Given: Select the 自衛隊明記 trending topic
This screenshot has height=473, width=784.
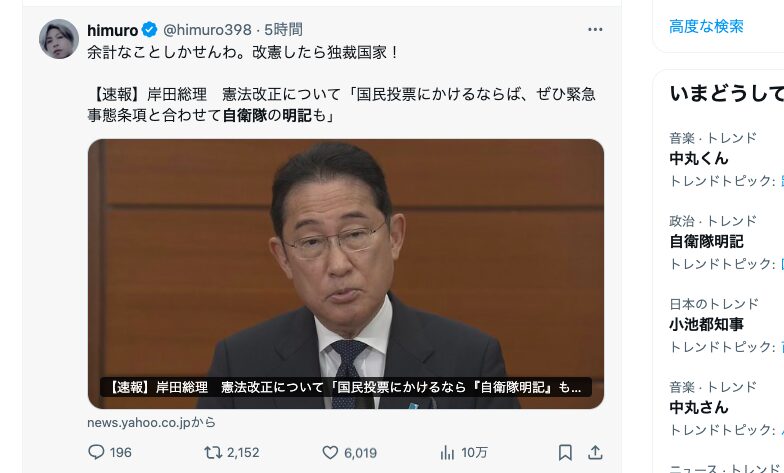Looking at the screenshot, I should pyautogui.click(x=706, y=242).
